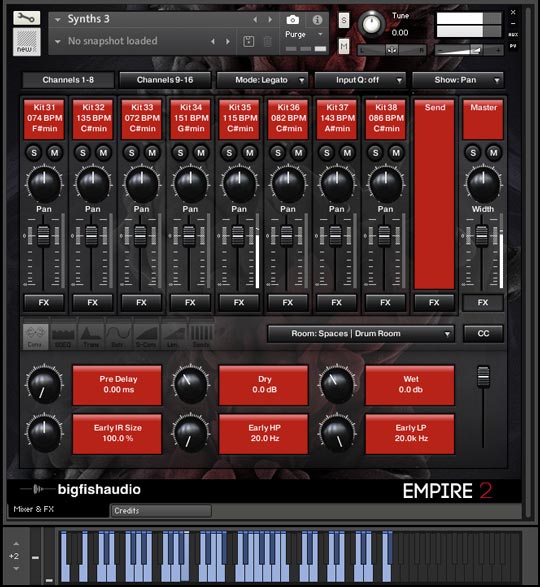Open FX for Kit 34 channel

coord(190,302)
